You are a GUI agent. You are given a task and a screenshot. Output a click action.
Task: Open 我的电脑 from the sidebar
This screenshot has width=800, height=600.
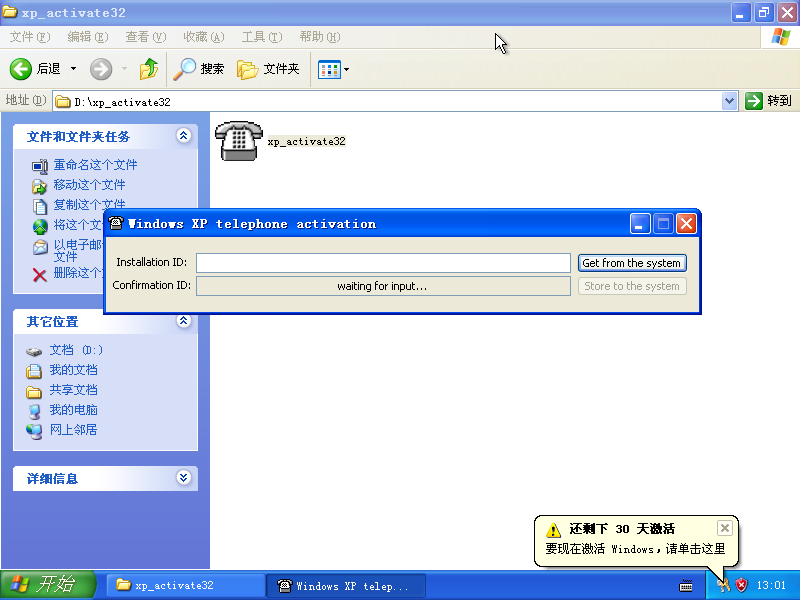coord(72,410)
